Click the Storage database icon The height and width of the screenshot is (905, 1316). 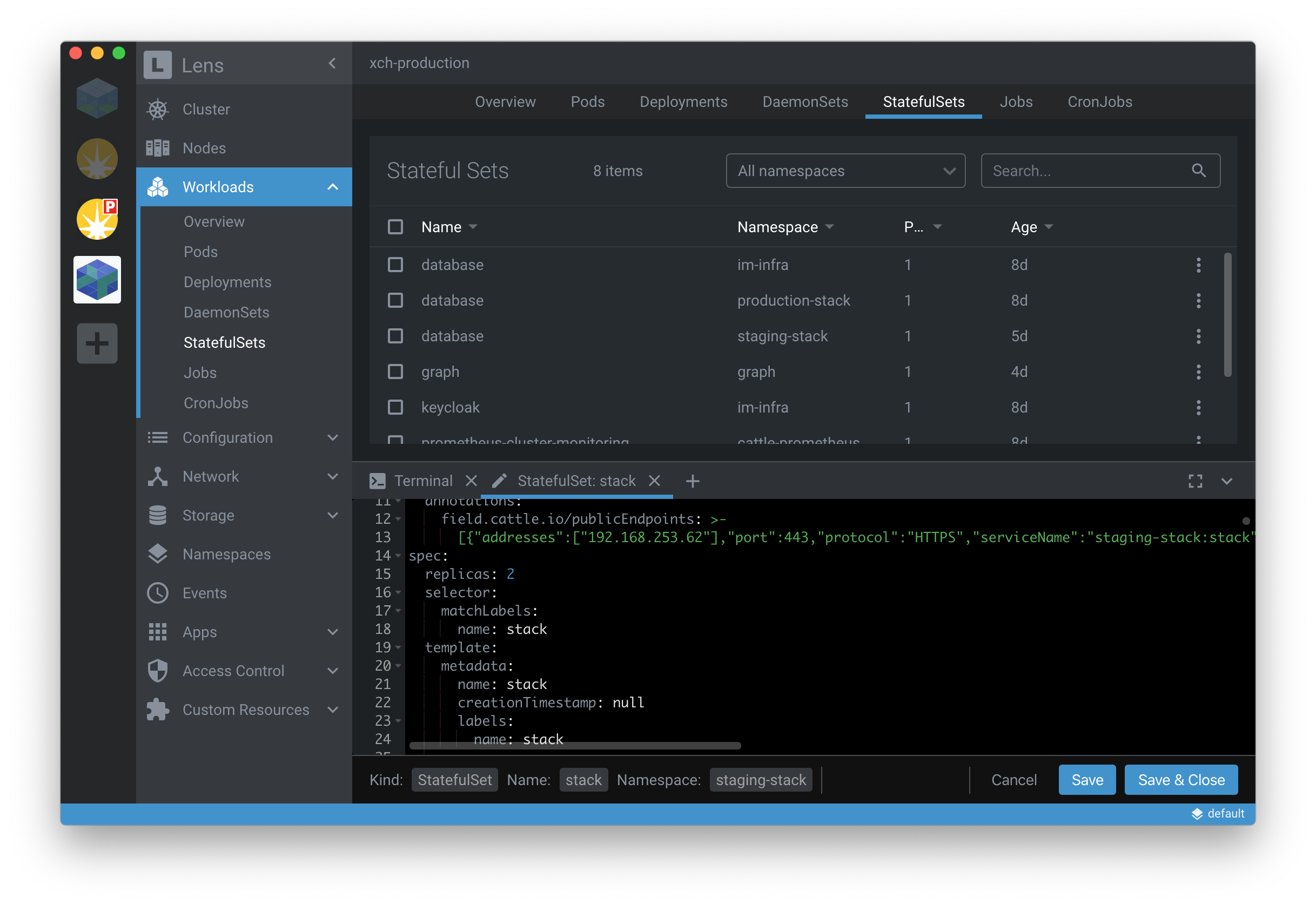pos(158,515)
